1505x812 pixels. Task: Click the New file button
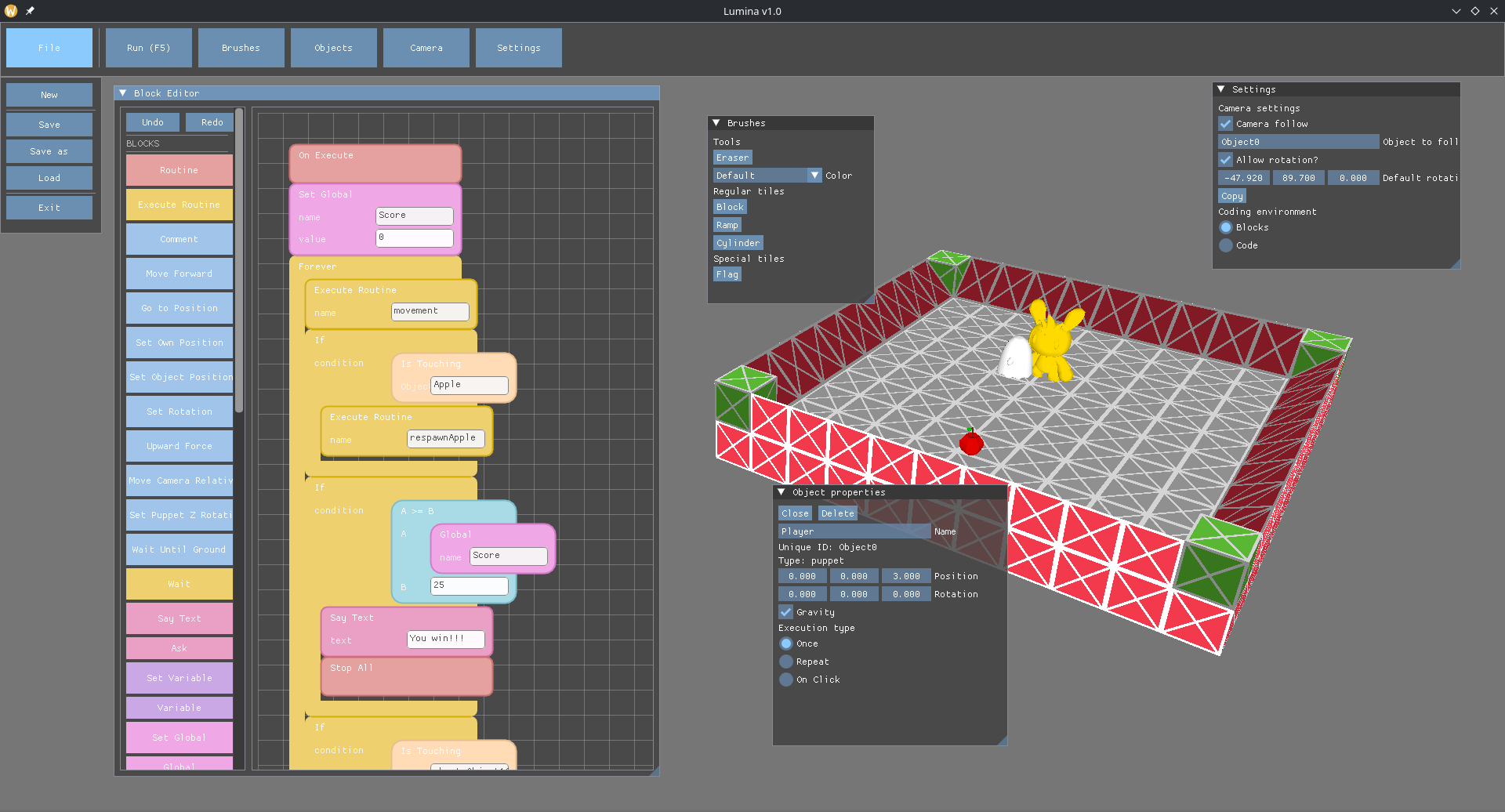coord(49,95)
